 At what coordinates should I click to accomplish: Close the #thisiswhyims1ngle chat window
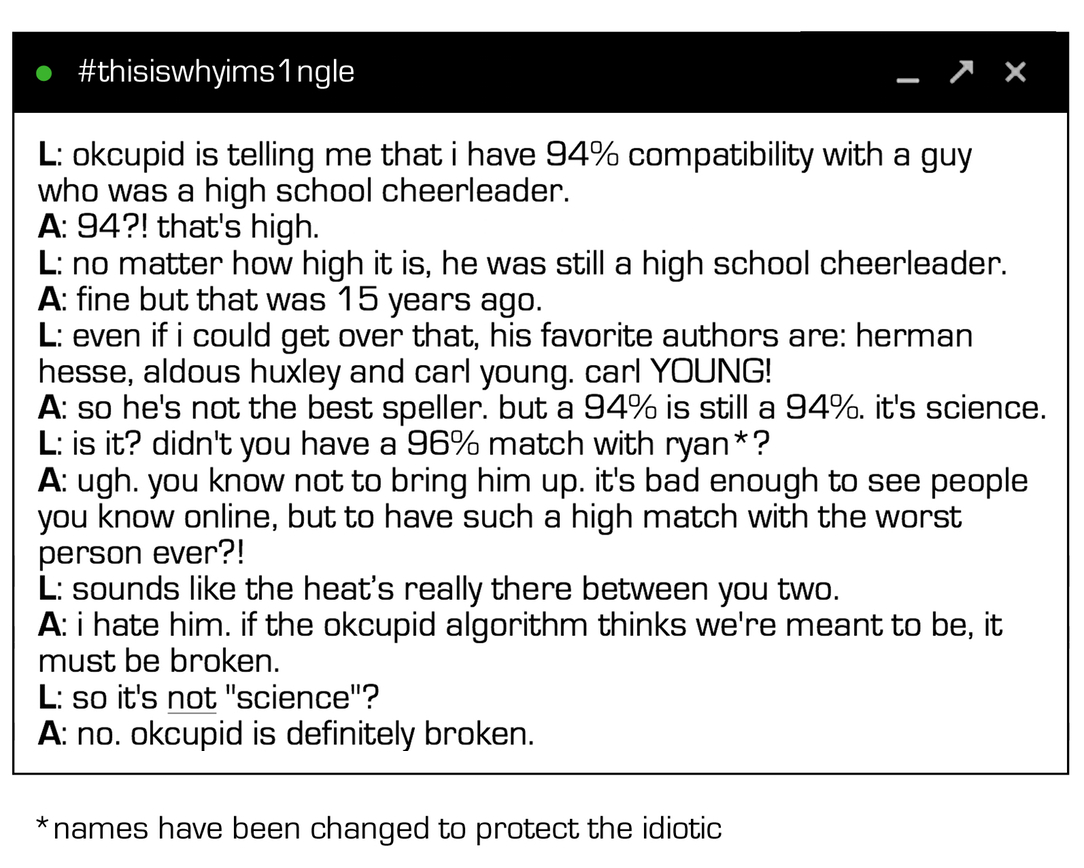(1015, 72)
